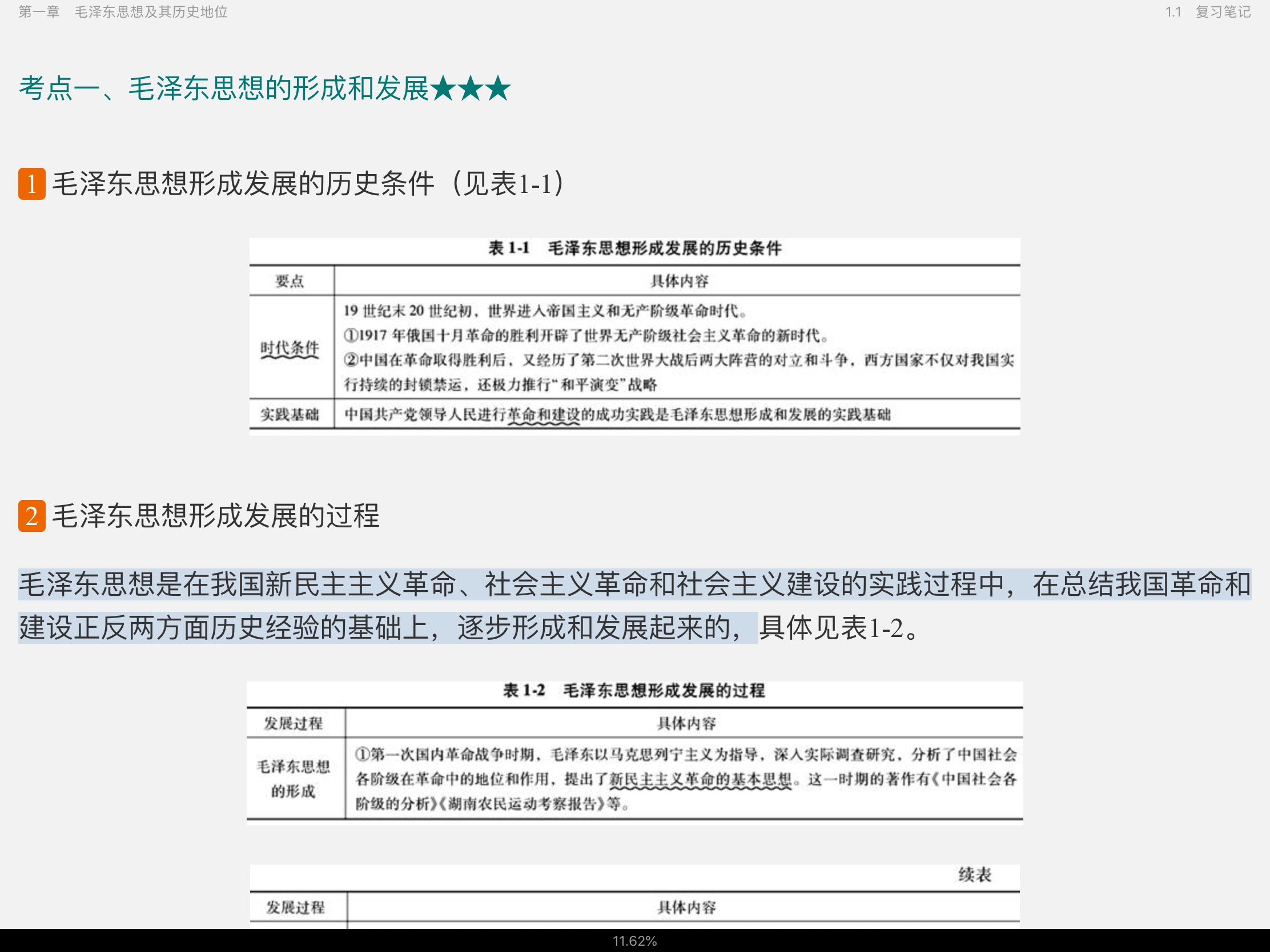Open chapter title 第一章 in page header
The height and width of the screenshot is (952, 1270).
point(39,11)
